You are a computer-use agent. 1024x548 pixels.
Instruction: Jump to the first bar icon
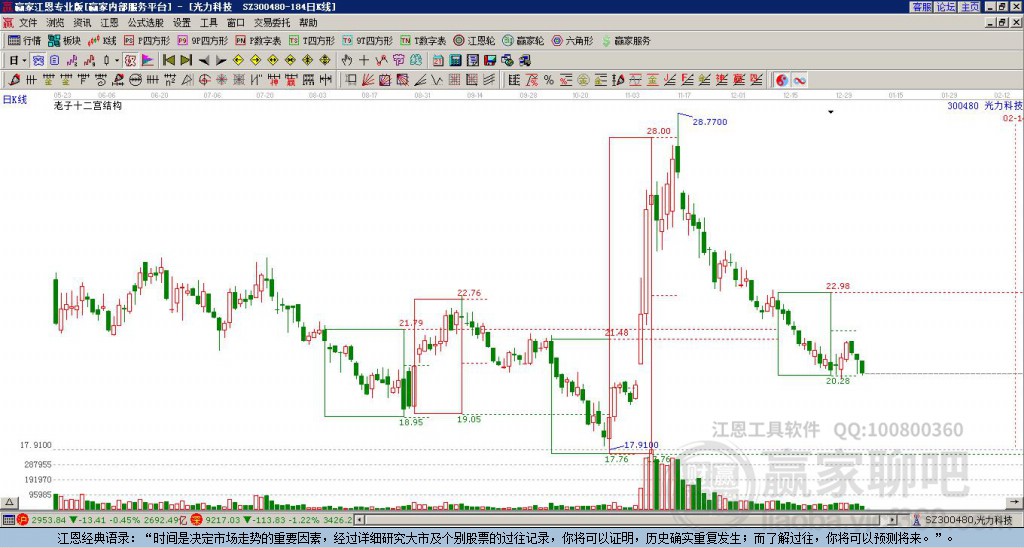pyautogui.click(x=168, y=61)
